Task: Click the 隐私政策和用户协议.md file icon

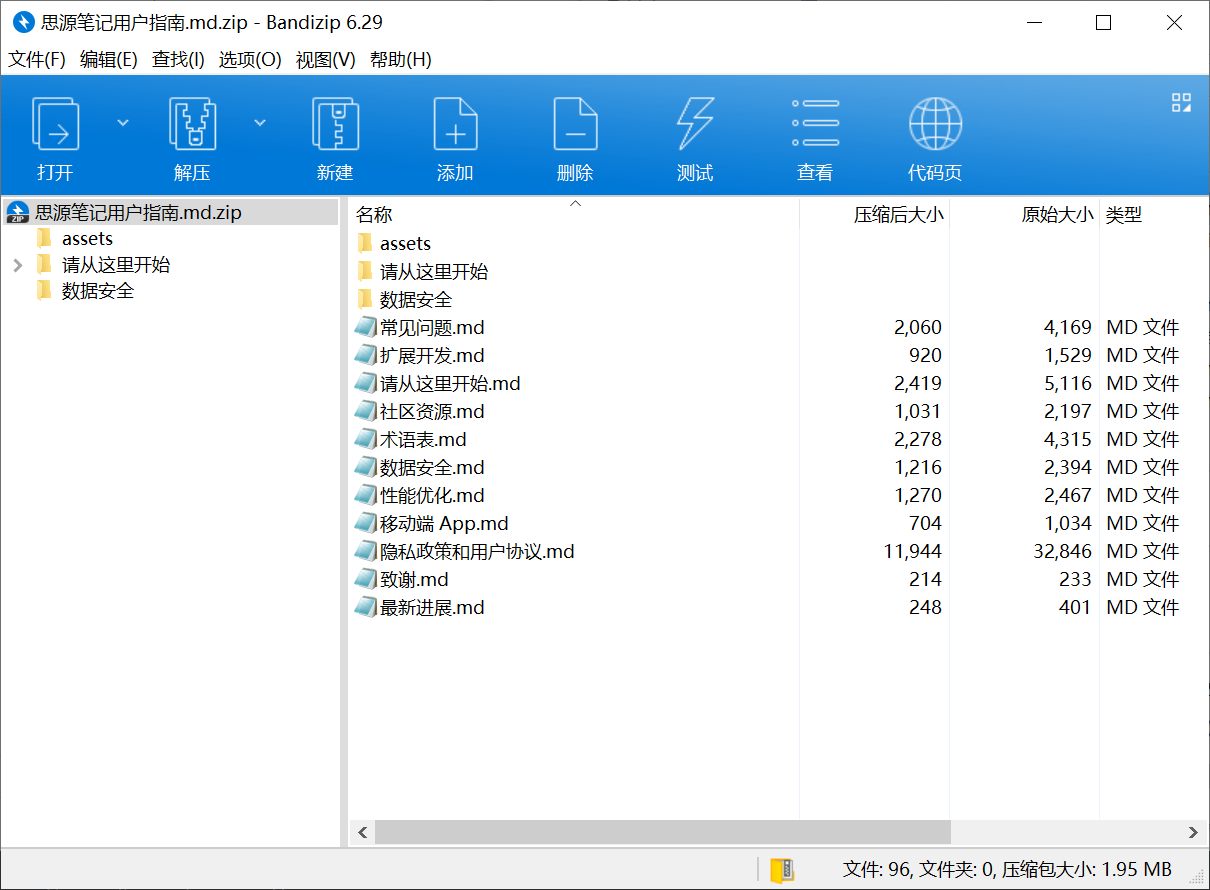Action: click(366, 551)
